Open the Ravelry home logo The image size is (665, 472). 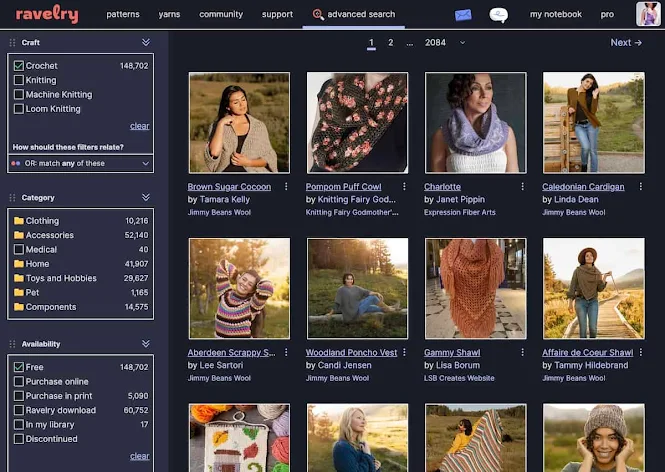click(x=47, y=14)
